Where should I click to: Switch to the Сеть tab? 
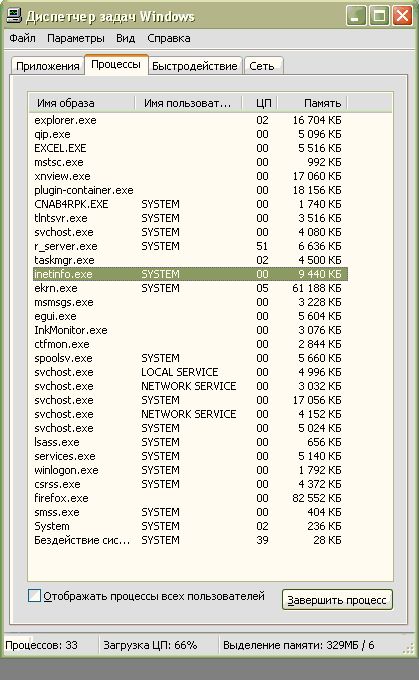point(262,66)
